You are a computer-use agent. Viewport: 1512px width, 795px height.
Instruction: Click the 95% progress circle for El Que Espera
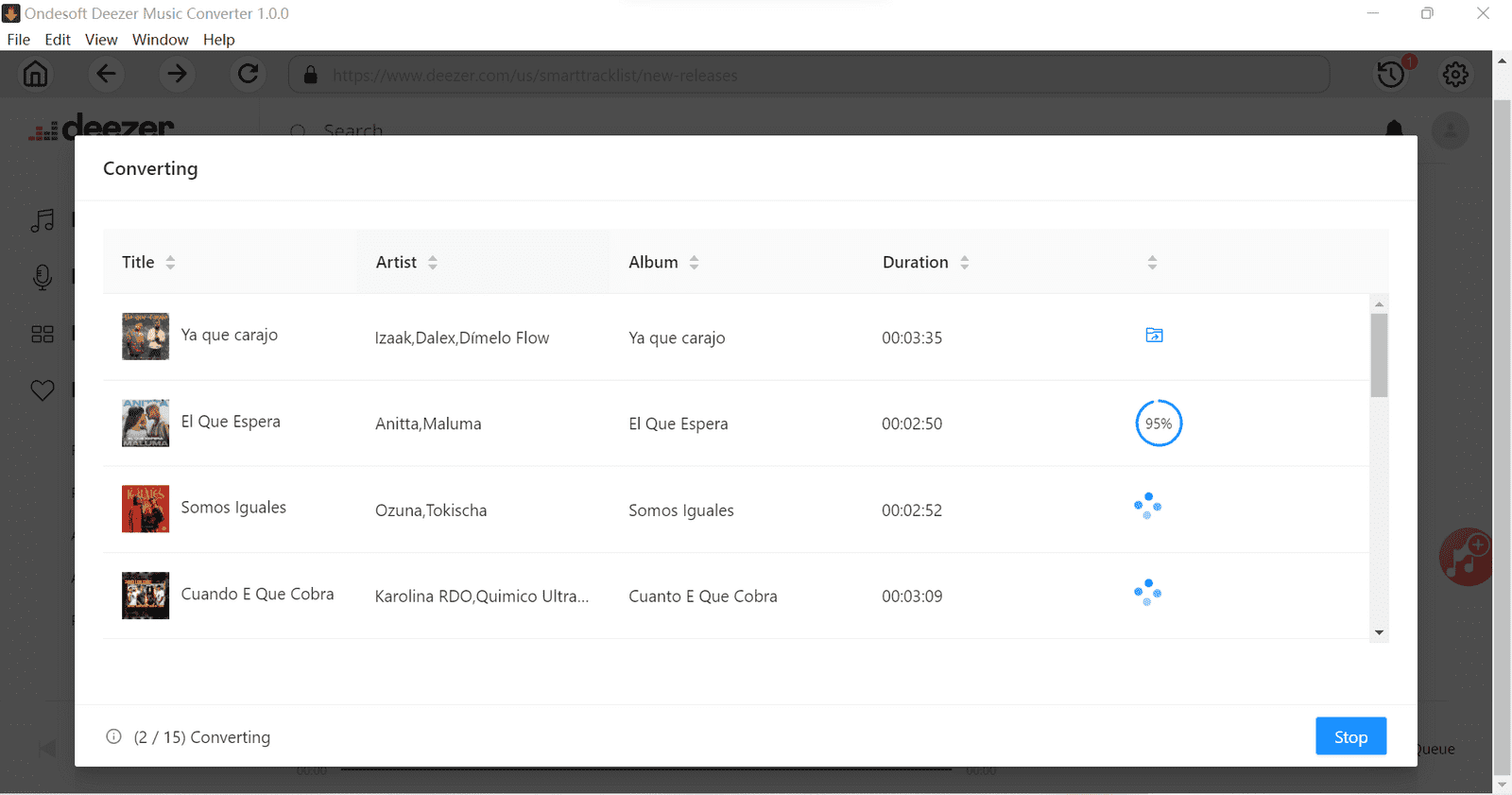(1159, 423)
